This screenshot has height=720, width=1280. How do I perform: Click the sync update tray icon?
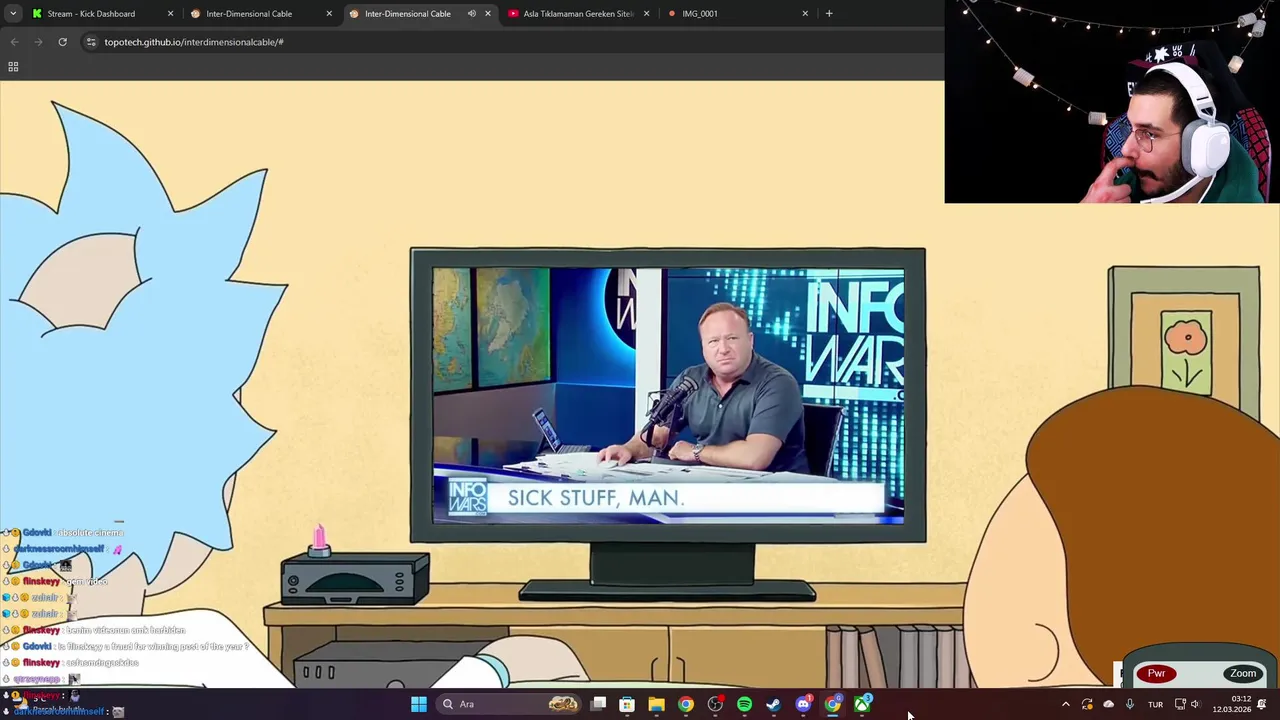click(1087, 704)
